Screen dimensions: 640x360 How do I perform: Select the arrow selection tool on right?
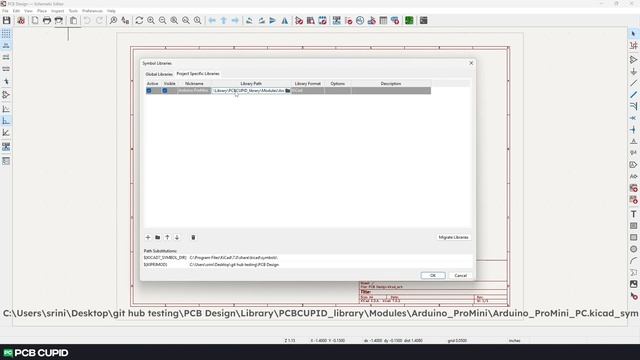633,33
